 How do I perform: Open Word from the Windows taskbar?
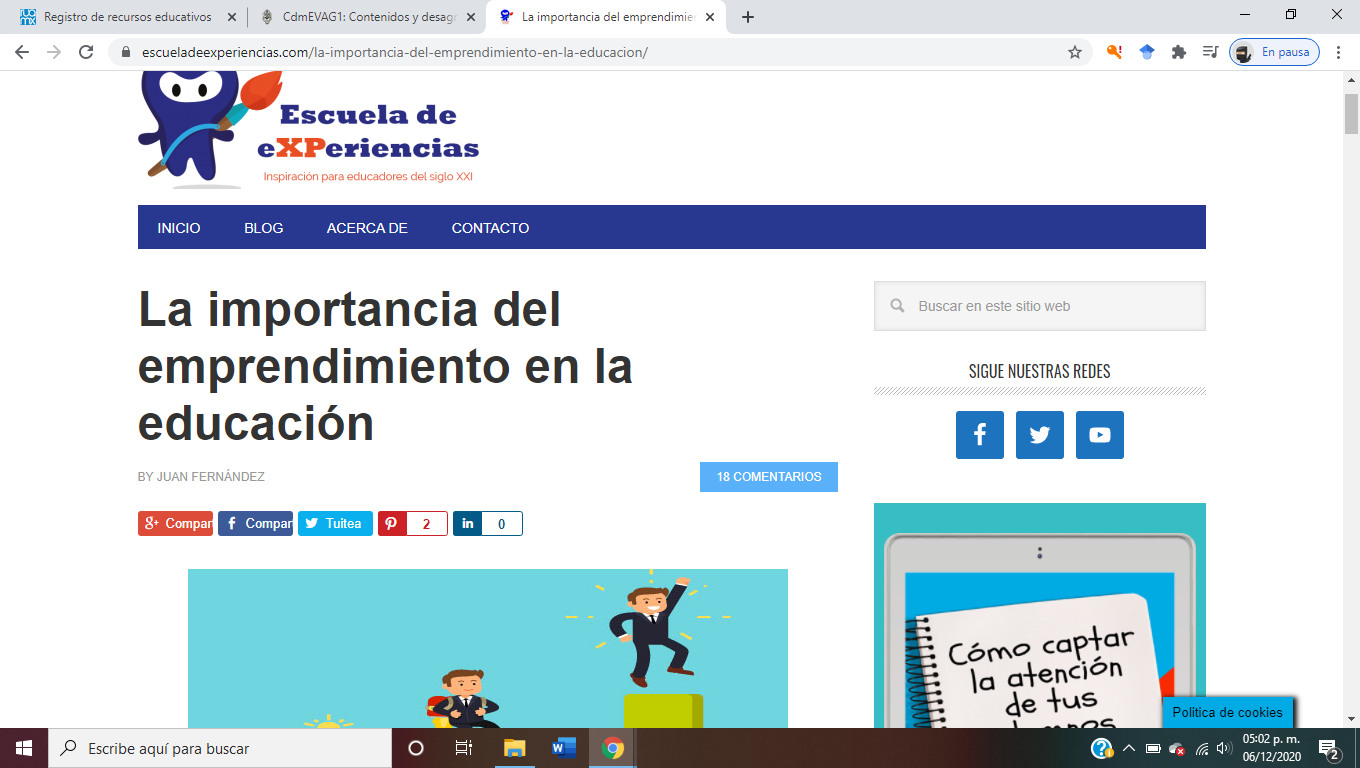click(x=564, y=748)
